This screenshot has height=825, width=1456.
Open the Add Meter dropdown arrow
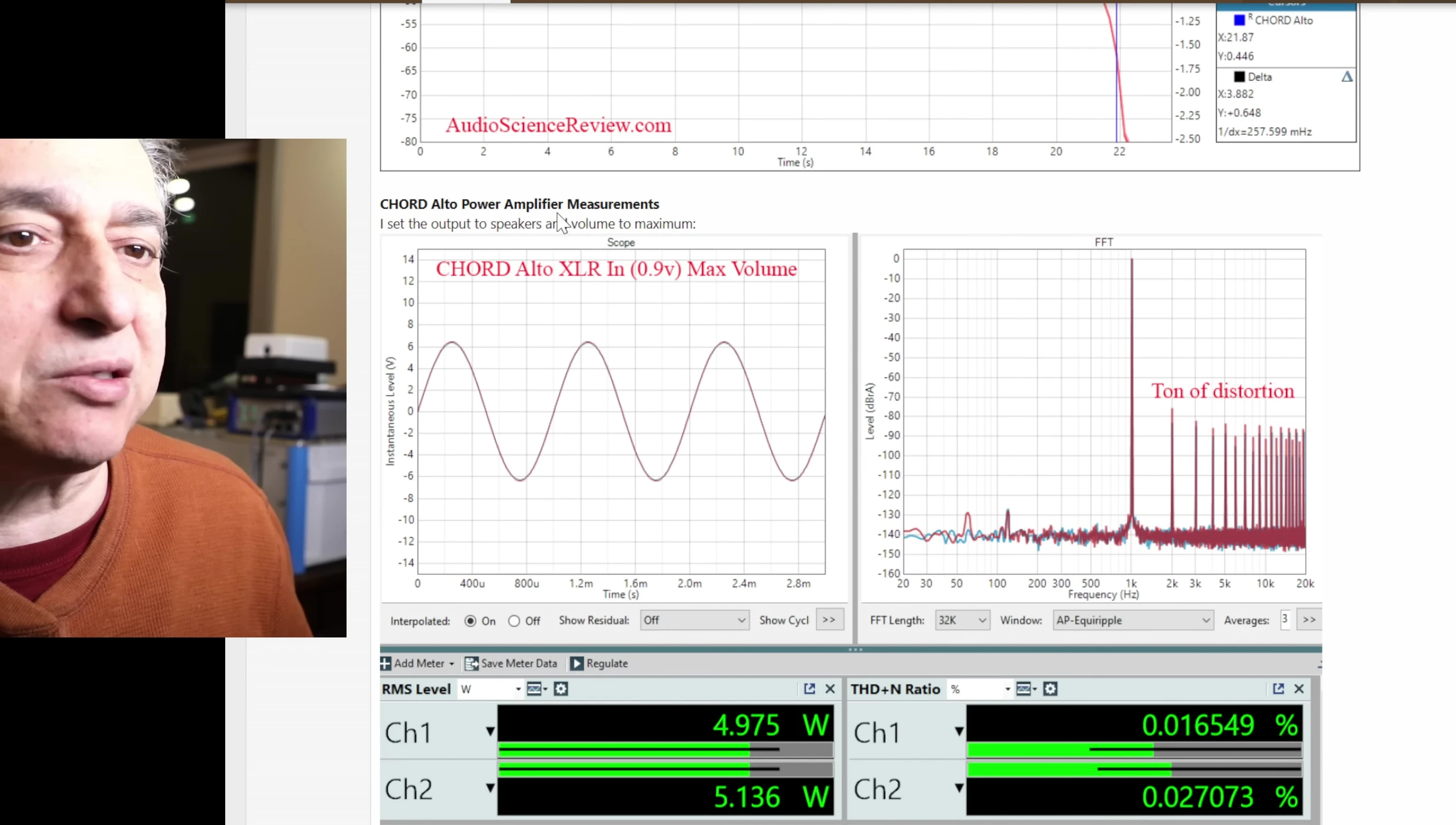pyautogui.click(x=452, y=663)
